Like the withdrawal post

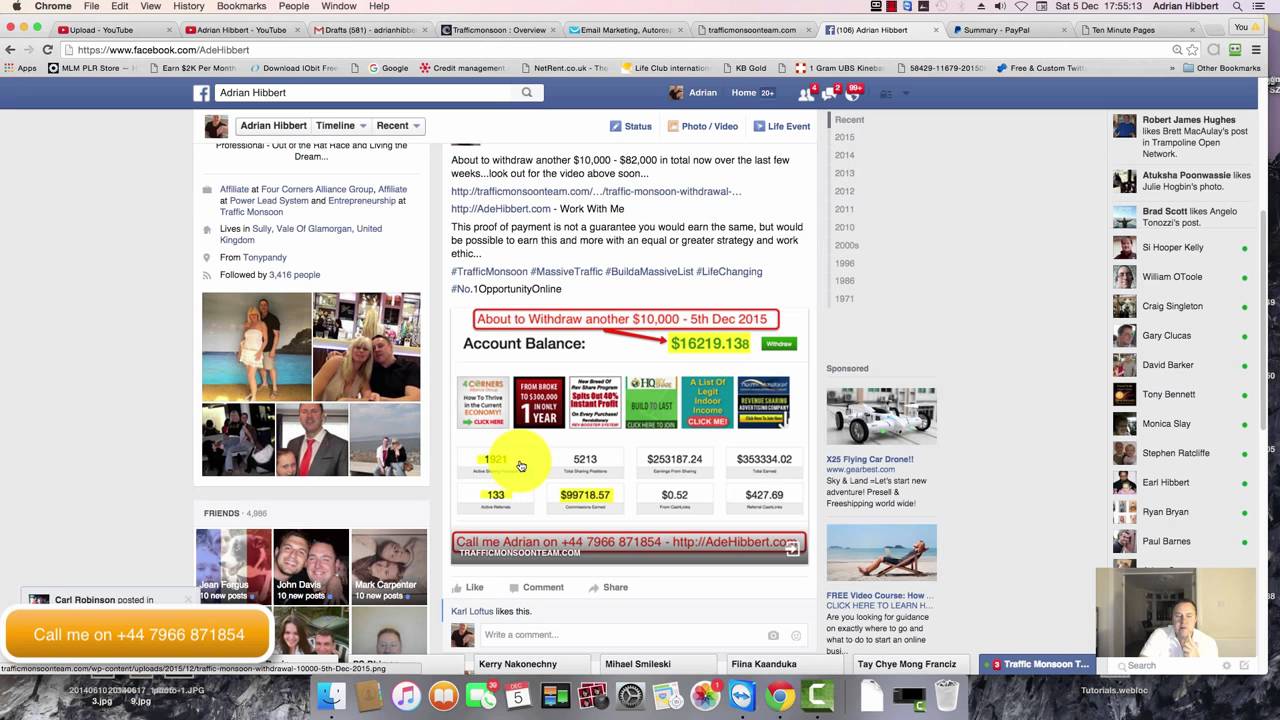pyautogui.click(x=467, y=588)
